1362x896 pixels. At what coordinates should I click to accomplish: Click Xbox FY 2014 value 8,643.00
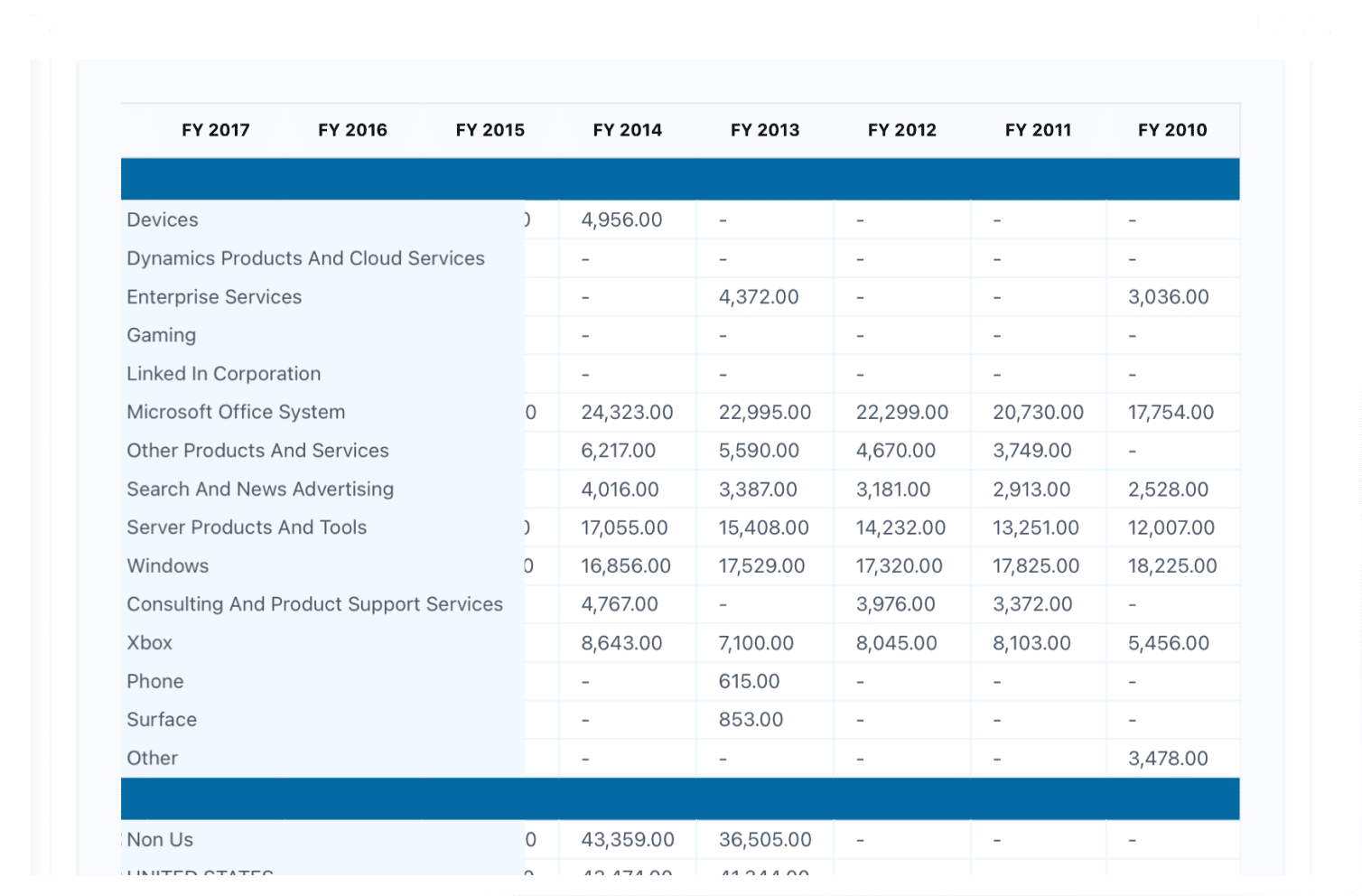(x=621, y=643)
